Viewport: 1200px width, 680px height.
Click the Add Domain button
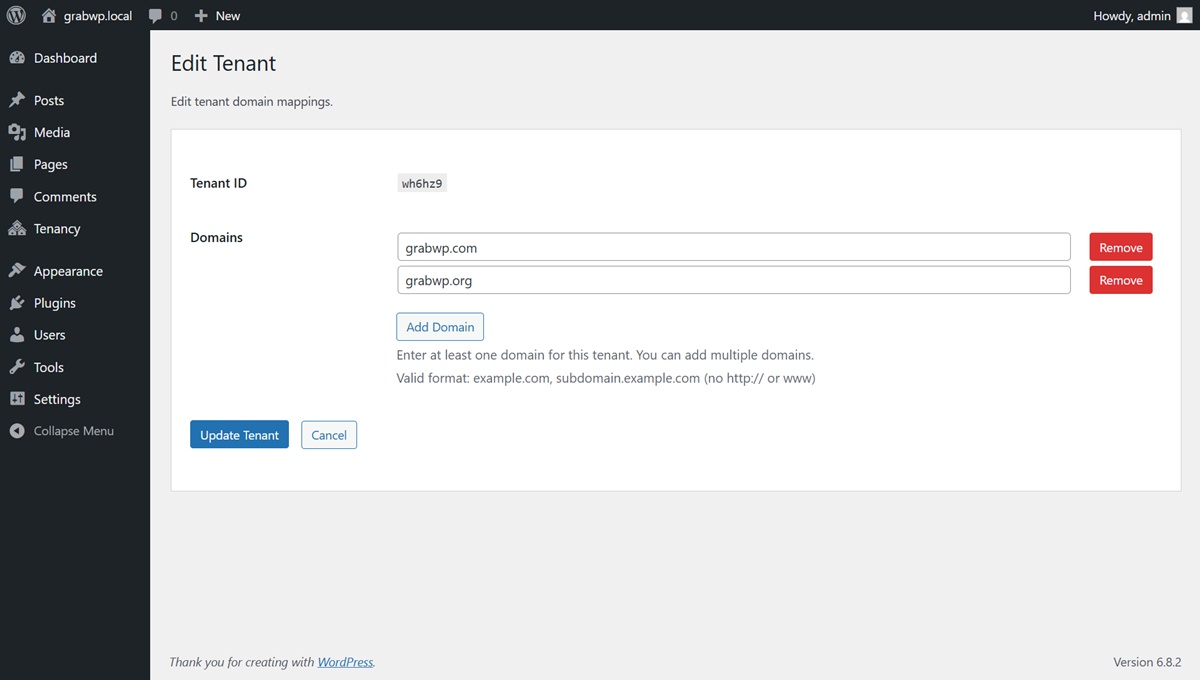point(440,327)
